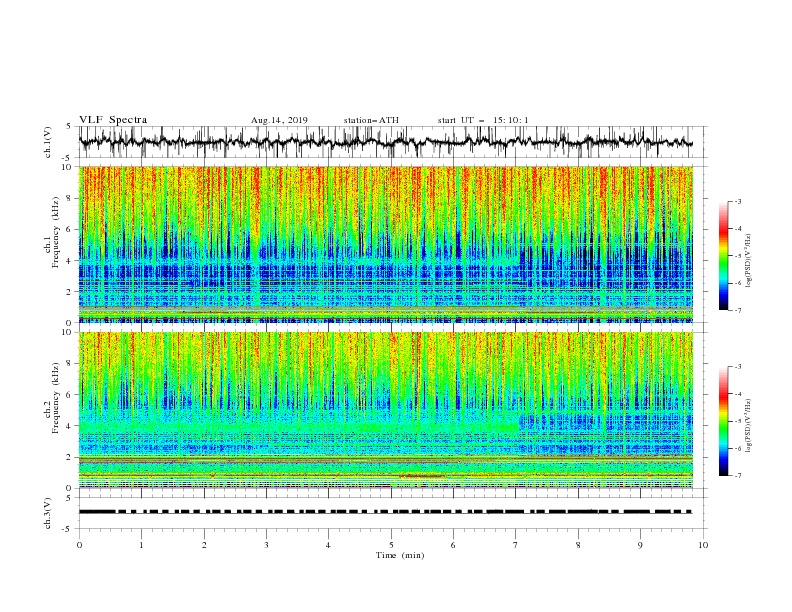Click the ch.1 "Frequency (kHz)" axis label
The image size is (792, 612).
pos(56,233)
